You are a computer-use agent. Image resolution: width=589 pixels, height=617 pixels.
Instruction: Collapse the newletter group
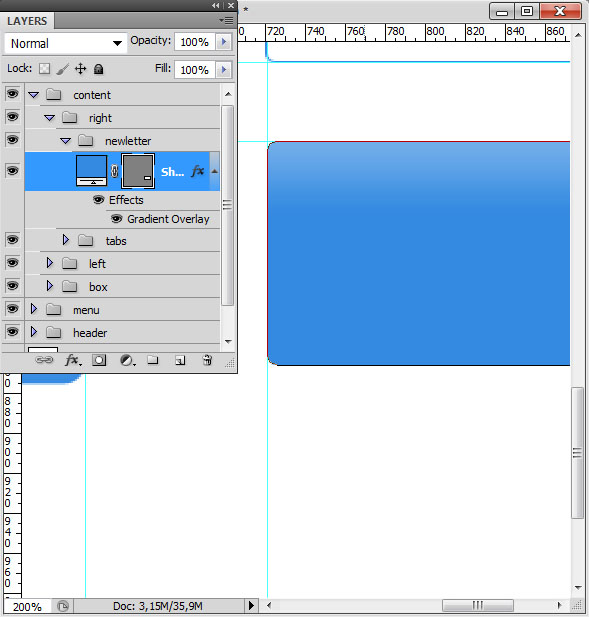coord(66,141)
